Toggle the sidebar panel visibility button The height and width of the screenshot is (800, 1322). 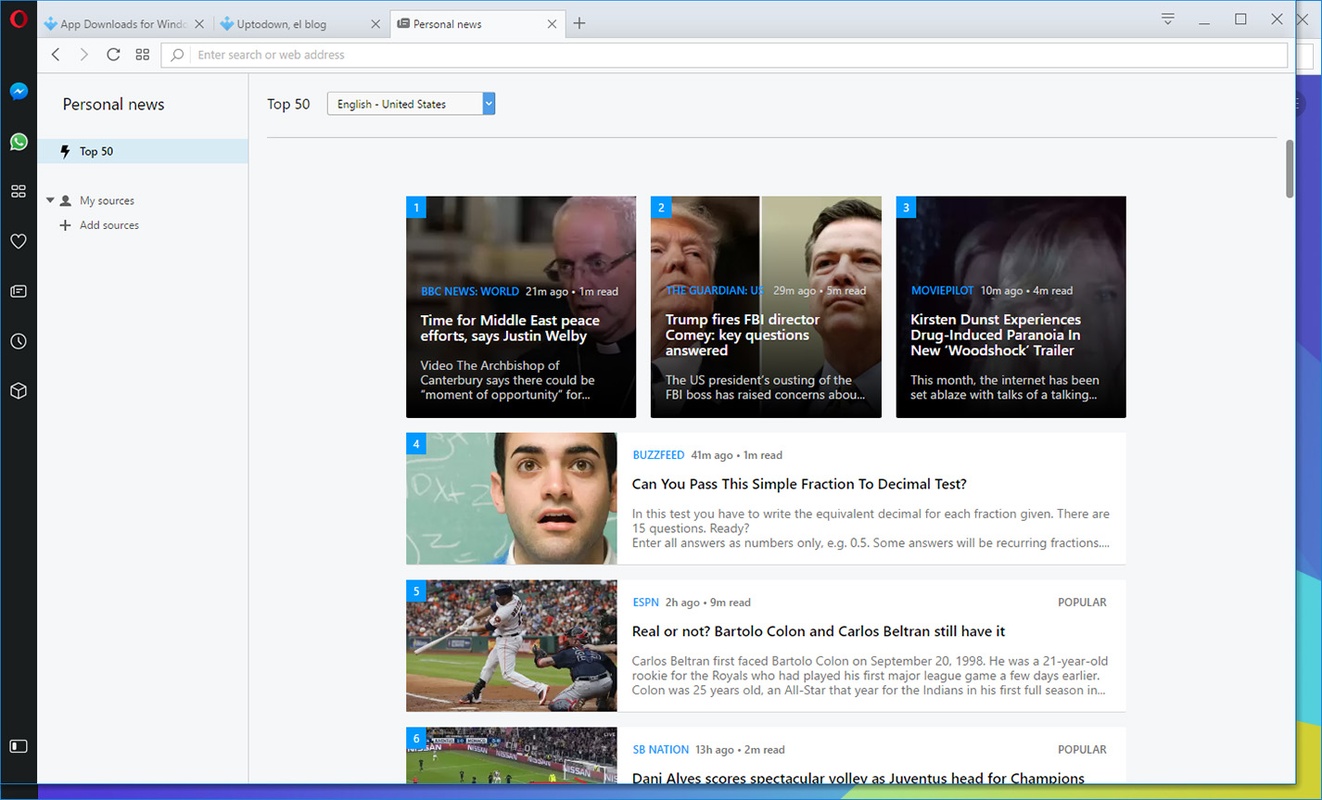pos(18,746)
